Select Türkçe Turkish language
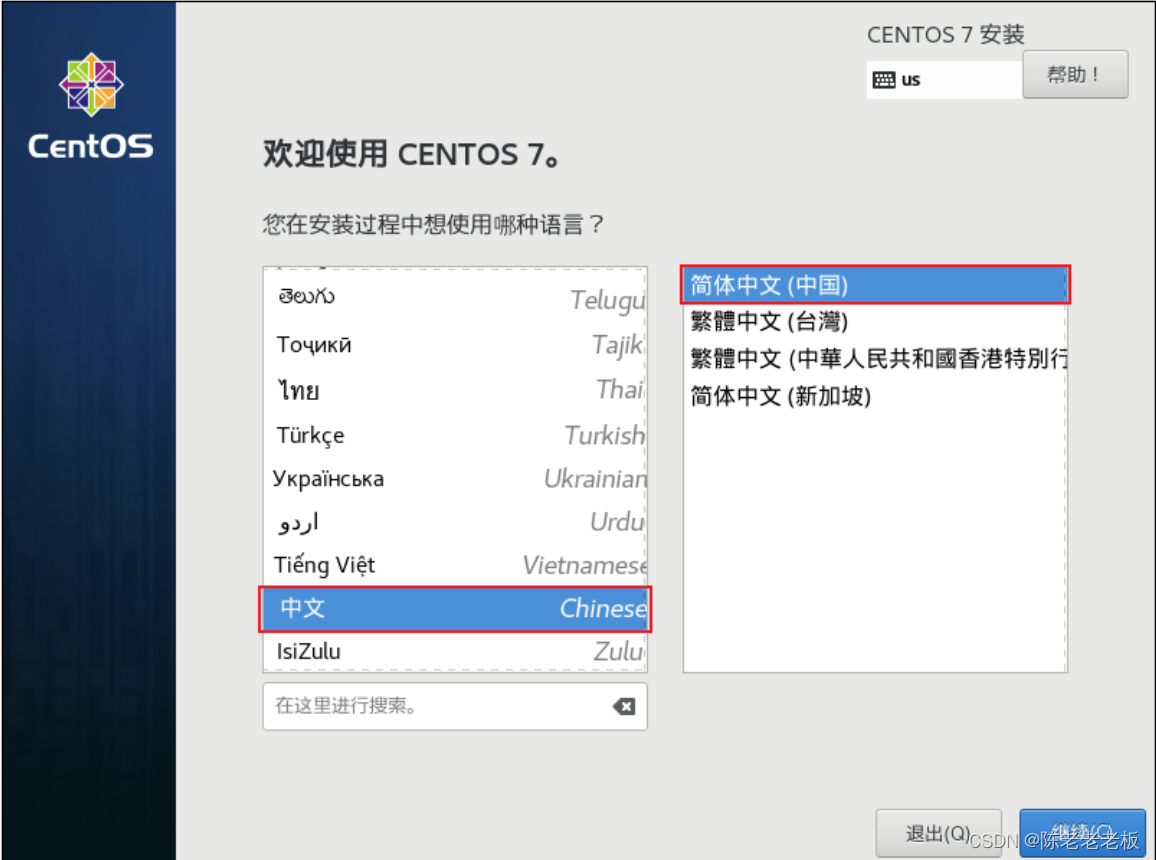 coord(454,435)
